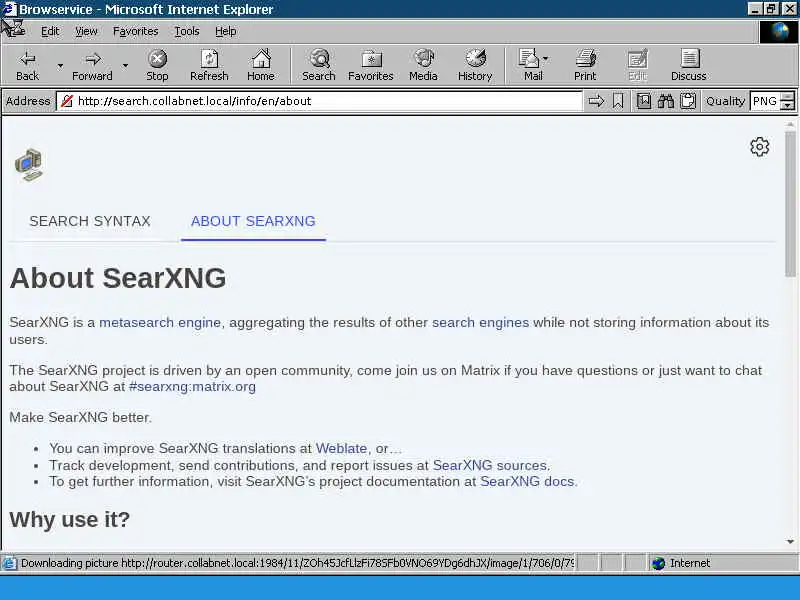Screen dimensions: 800x600
Task: Click the Go arrow next to address bar
Action: coord(596,101)
